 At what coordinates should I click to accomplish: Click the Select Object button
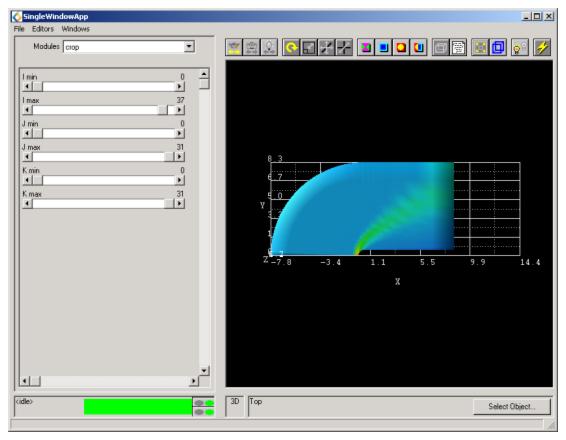(512, 406)
